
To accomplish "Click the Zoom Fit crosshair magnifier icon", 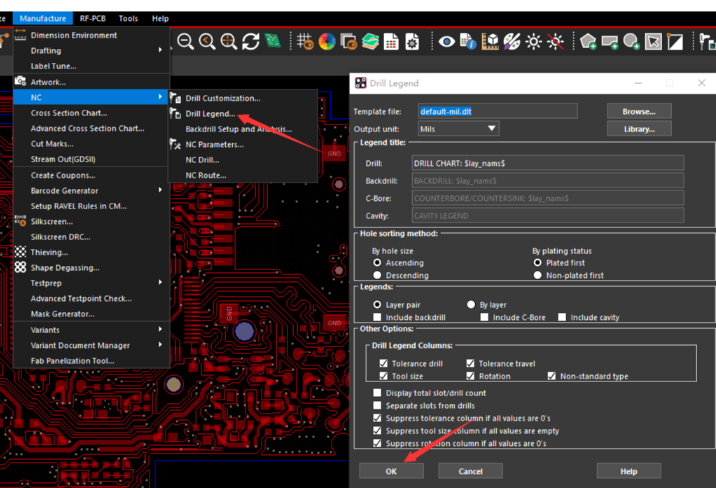I will (x=229, y=42).
